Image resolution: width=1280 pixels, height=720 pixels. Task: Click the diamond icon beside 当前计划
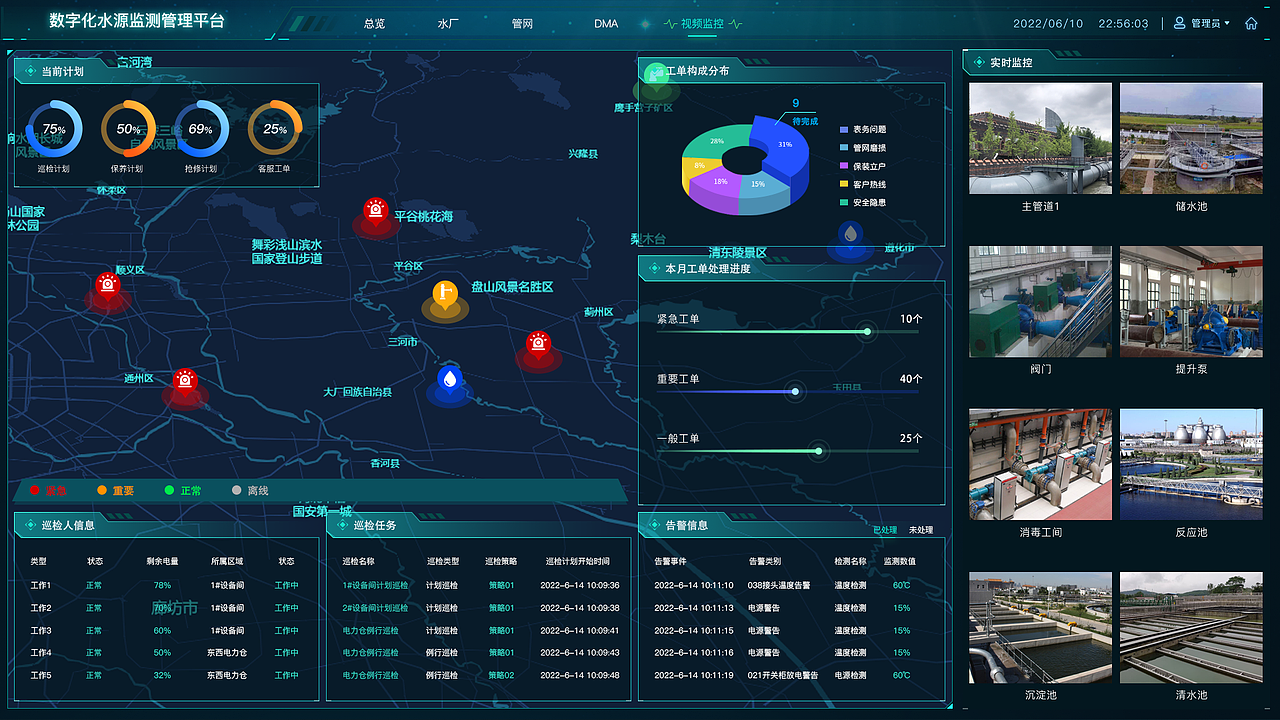pos(30,71)
